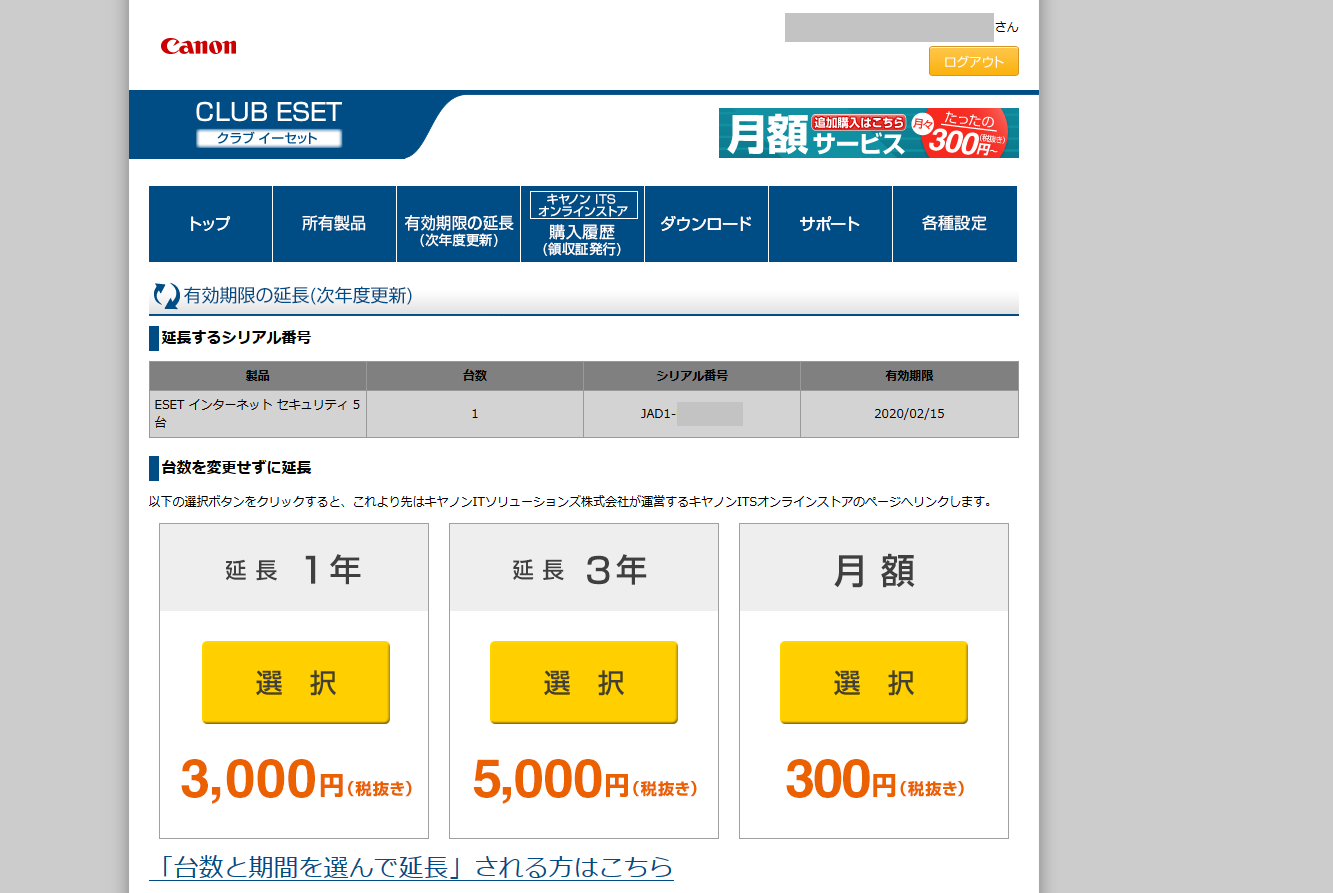Open 購入履歴 (領収証発行) menu item
Viewport: 1333px width, 893px height.
[582, 224]
